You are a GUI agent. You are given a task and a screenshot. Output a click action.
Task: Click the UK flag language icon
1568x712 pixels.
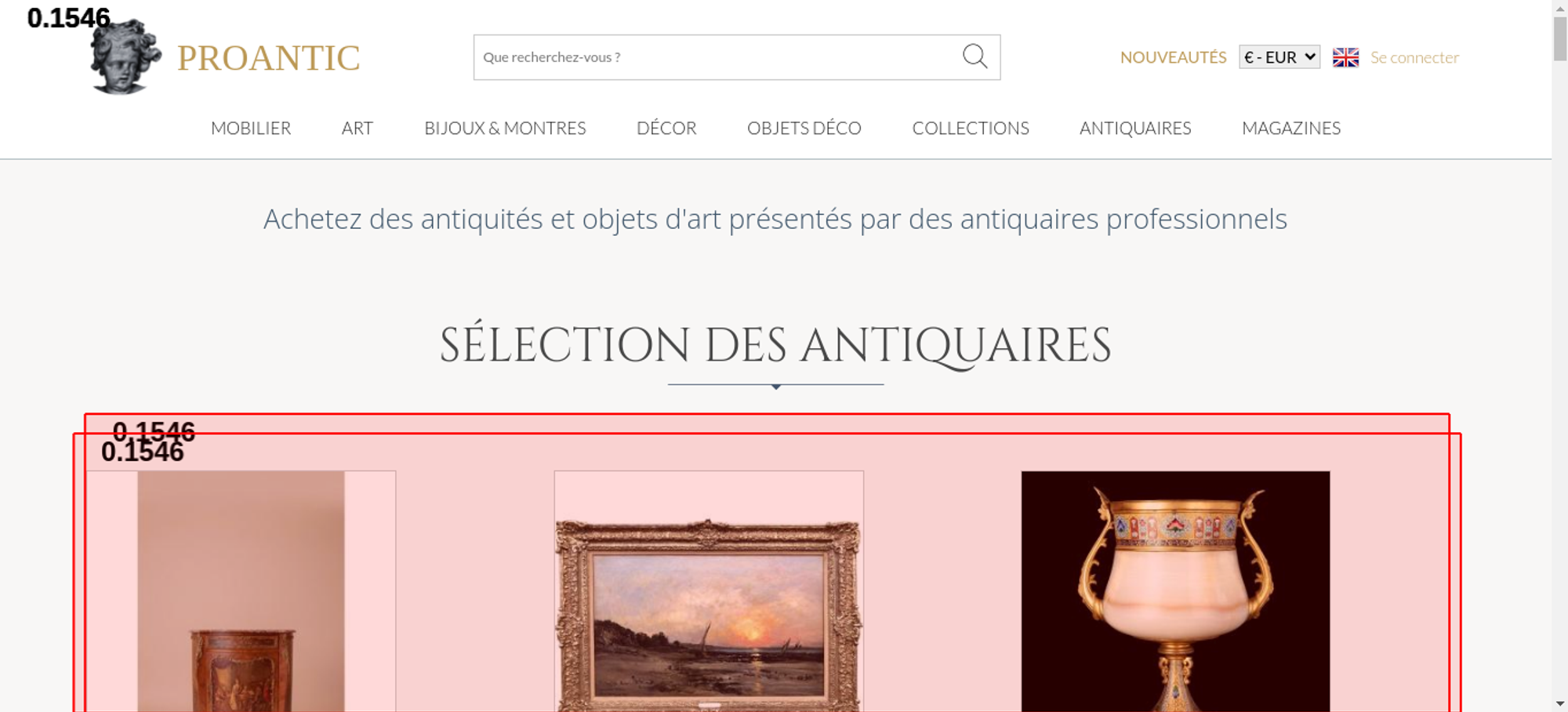coord(1345,57)
